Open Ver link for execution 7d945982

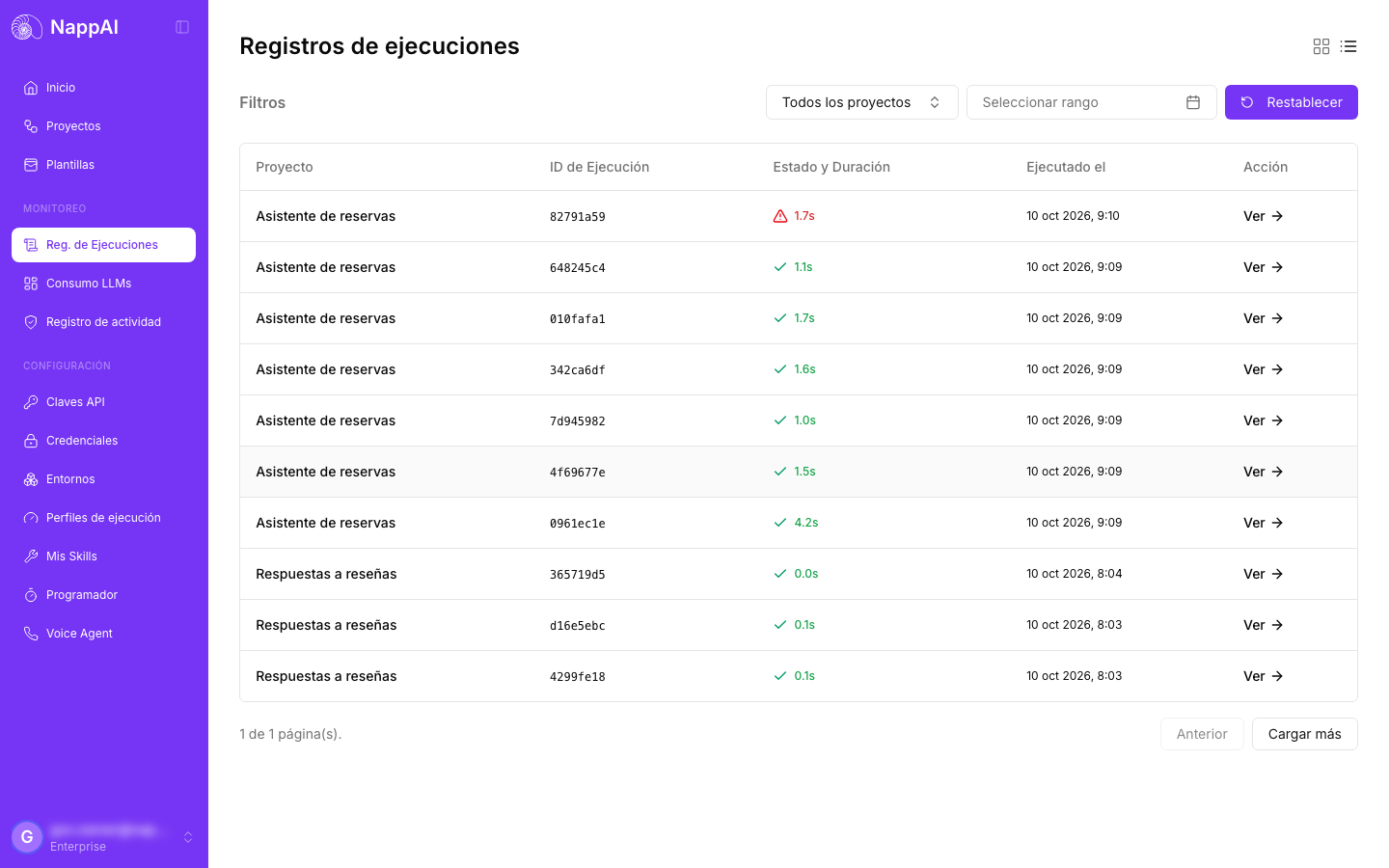pos(1263,420)
